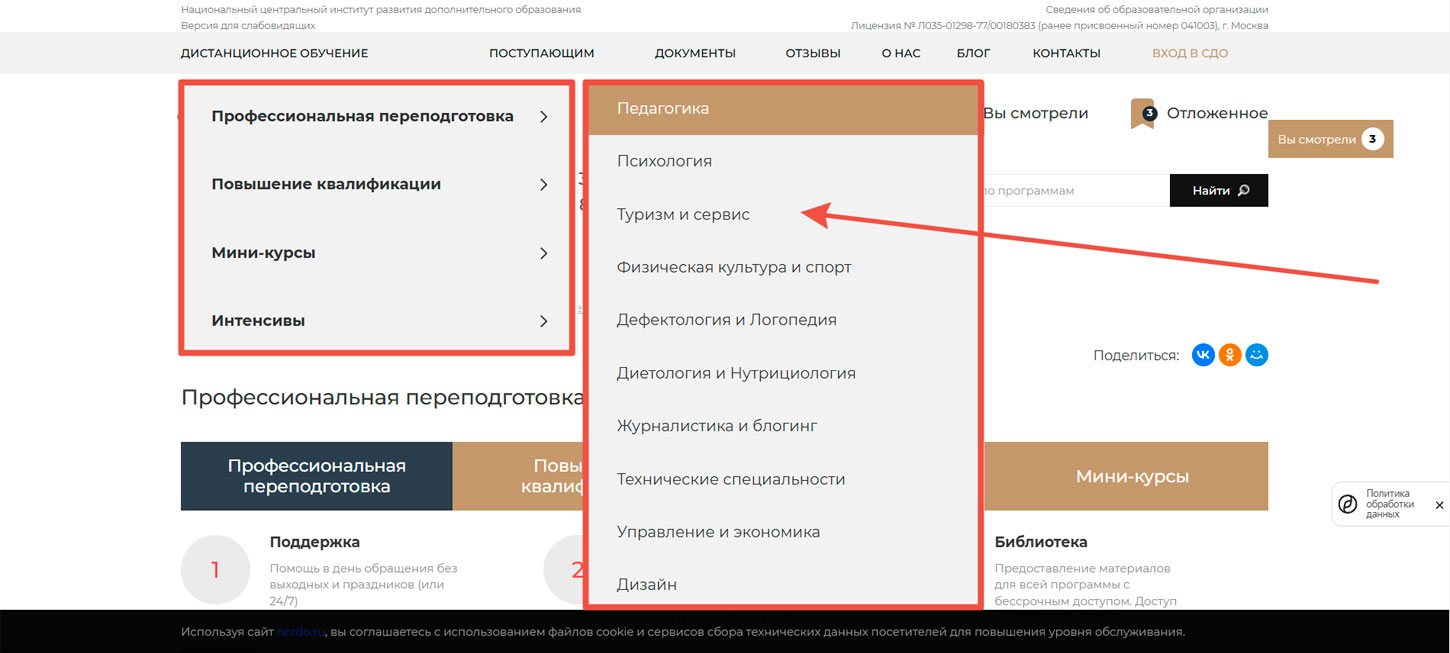Click the ncrdo.ru link in cookie notice
Screen dimensions: 1450x653
(301, 632)
